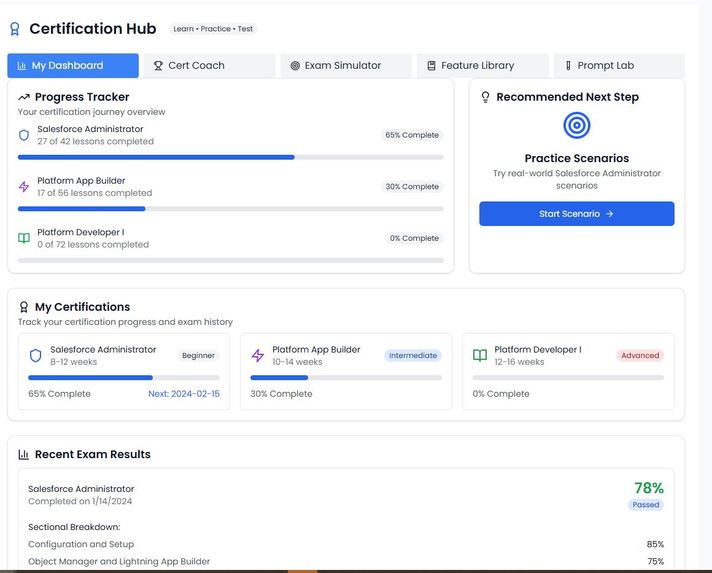Click the test tube icon in Prompt Lab tab
The image size is (712, 573).
pos(568,66)
